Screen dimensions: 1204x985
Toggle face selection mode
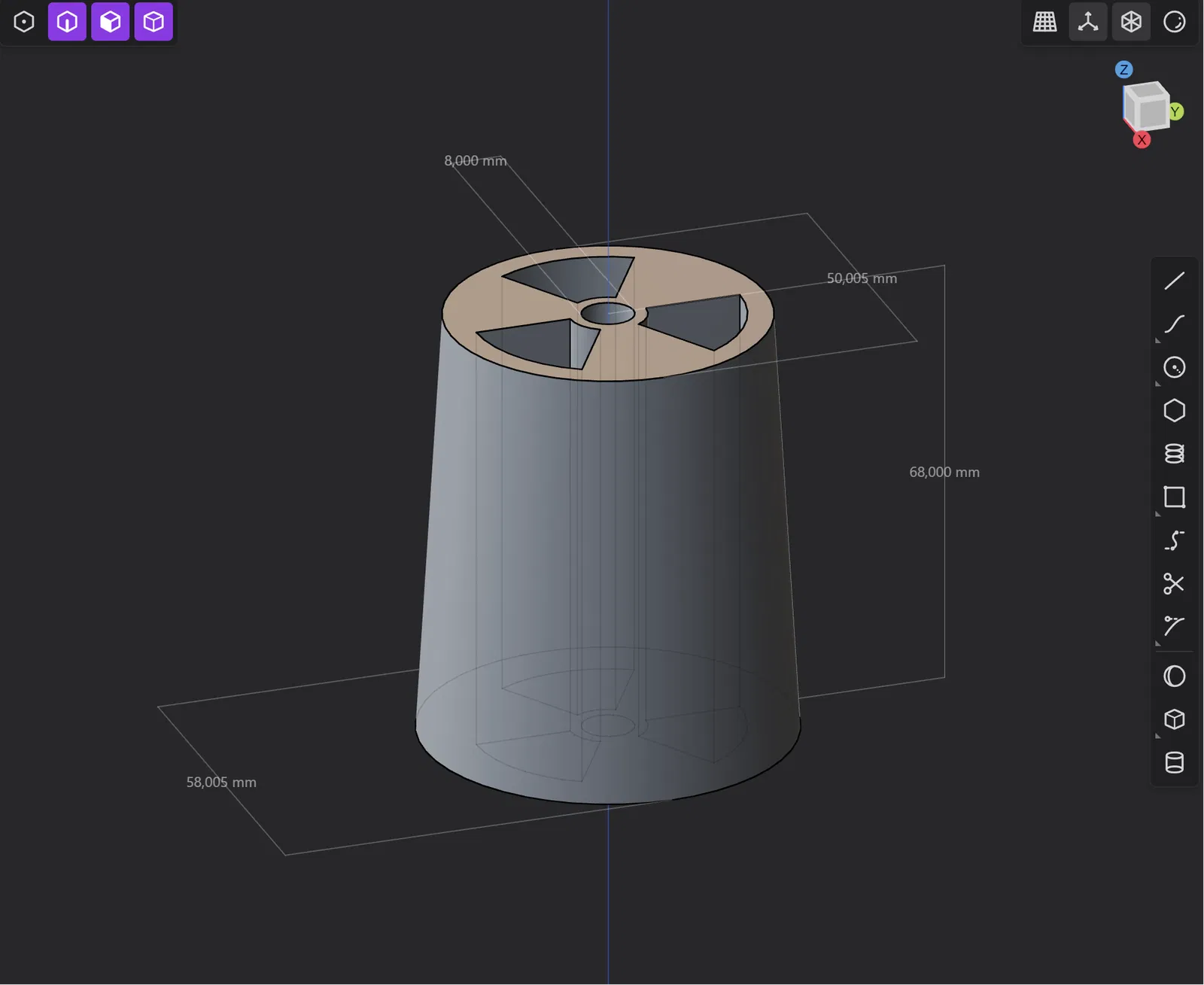coord(111,22)
